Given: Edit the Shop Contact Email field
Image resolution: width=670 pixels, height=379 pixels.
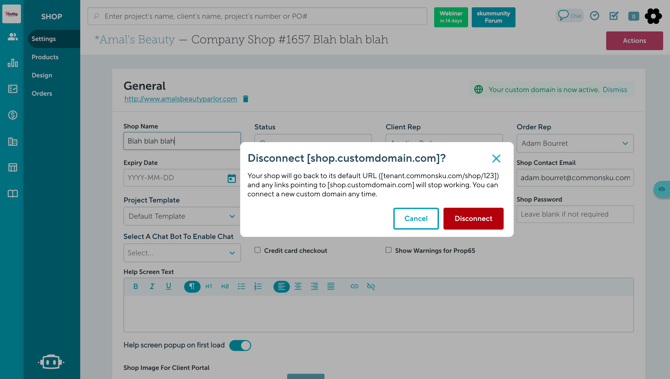Looking at the screenshot, I should tap(575, 178).
